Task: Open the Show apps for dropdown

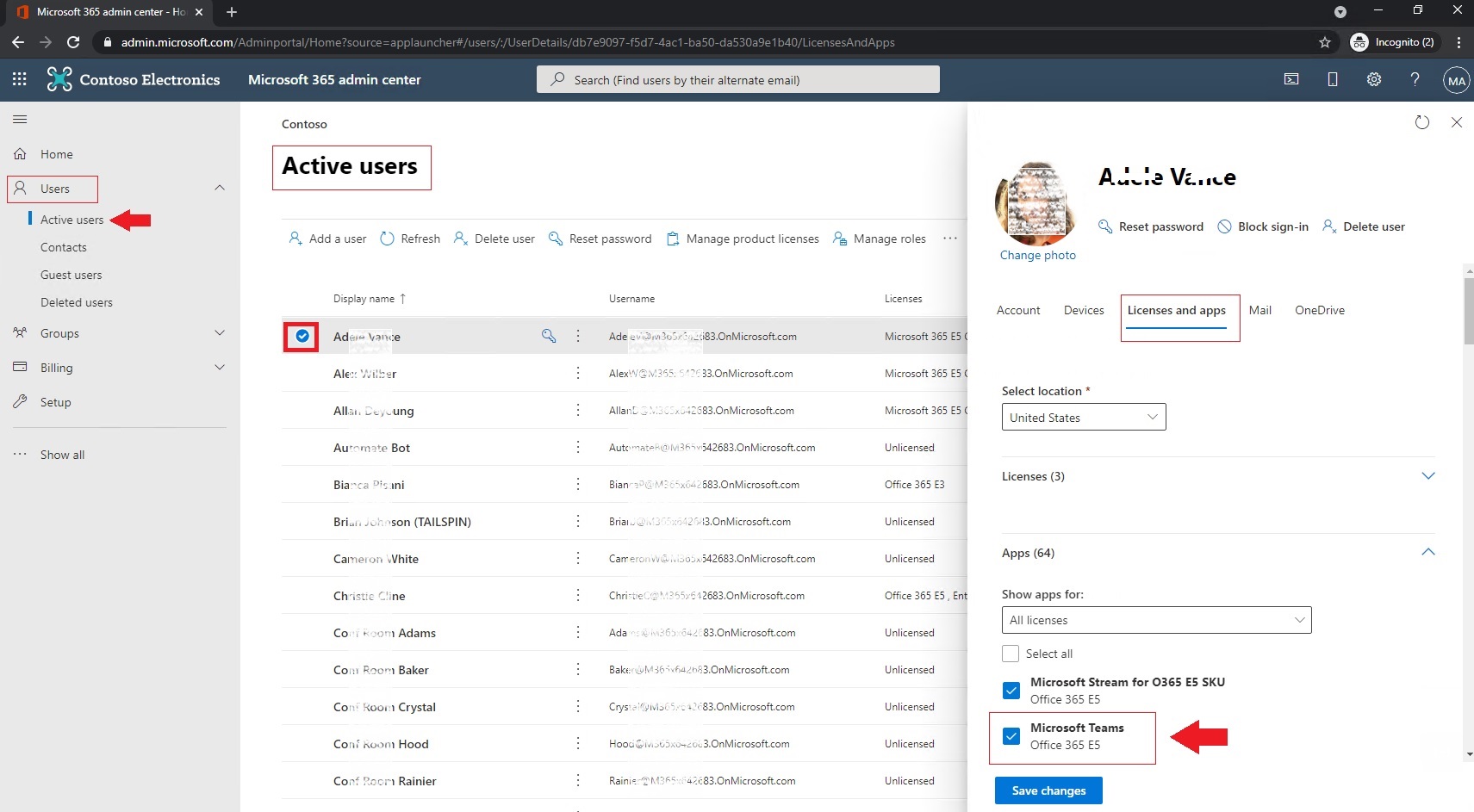Action: point(1156,620)
